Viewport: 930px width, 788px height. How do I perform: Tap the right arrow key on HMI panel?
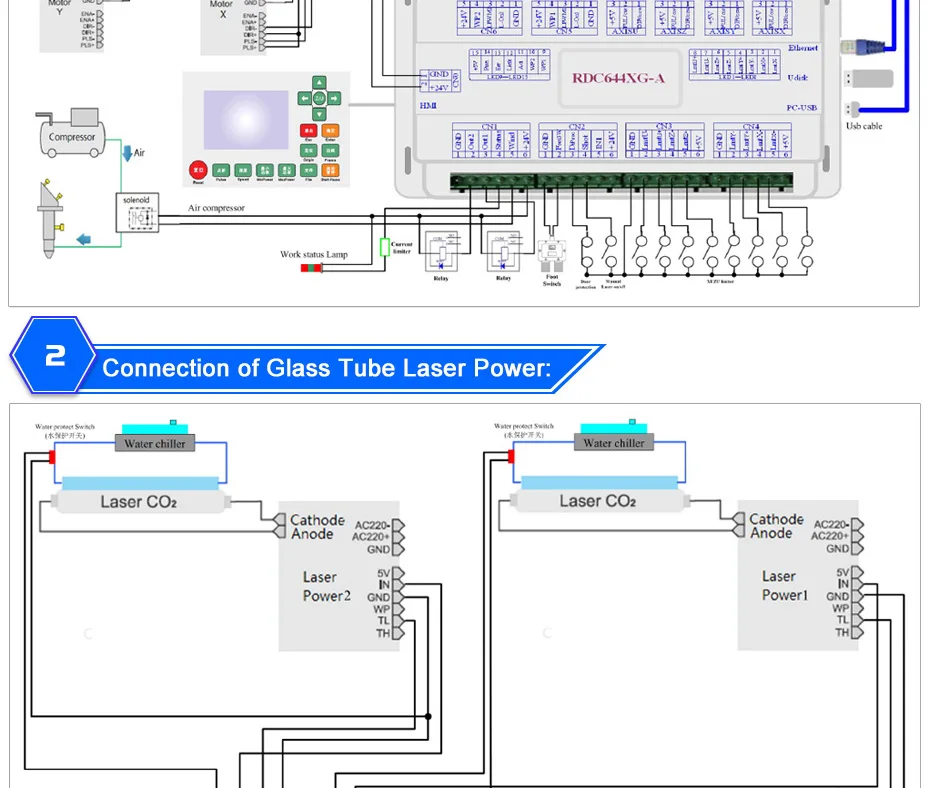click(x=334, y=98)
